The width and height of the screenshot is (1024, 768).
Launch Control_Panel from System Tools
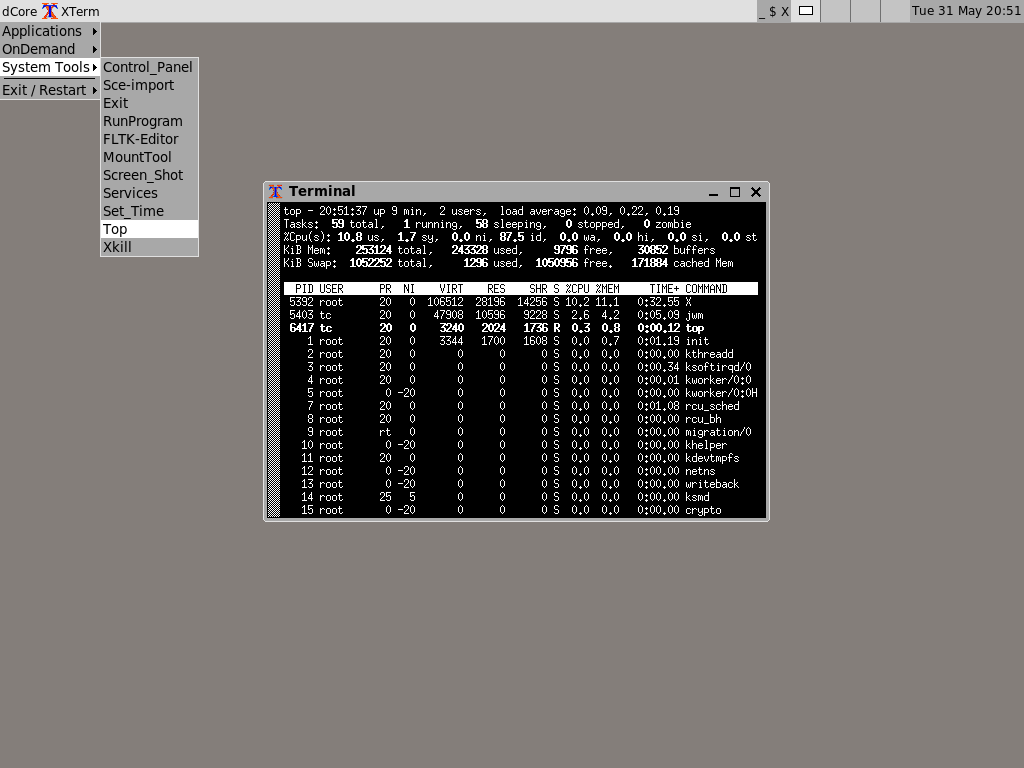point(148,67)
